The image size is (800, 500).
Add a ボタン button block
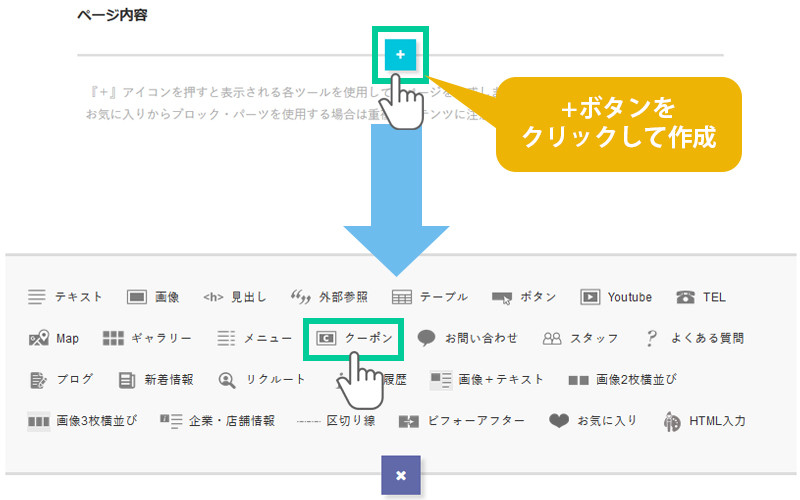[524, 297]
